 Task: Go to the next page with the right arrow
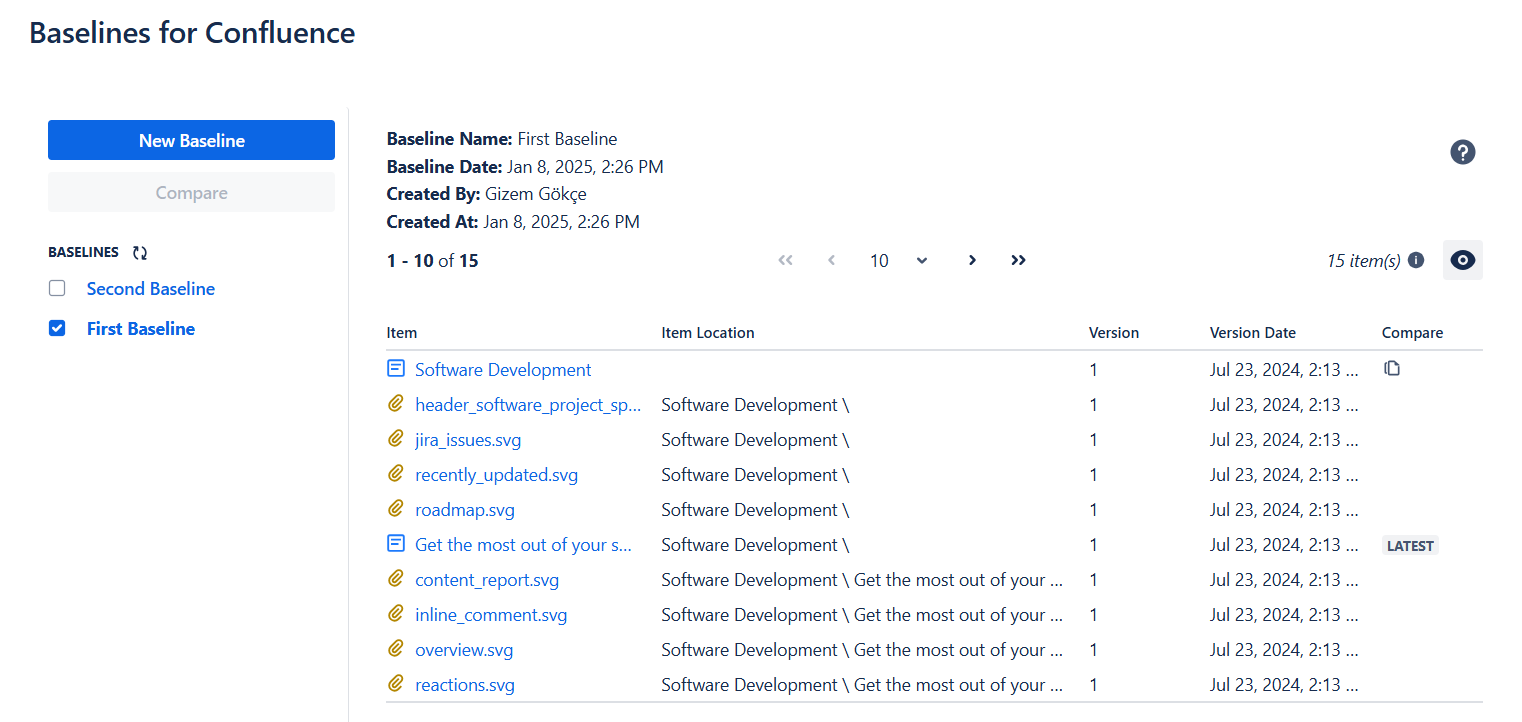972,260
